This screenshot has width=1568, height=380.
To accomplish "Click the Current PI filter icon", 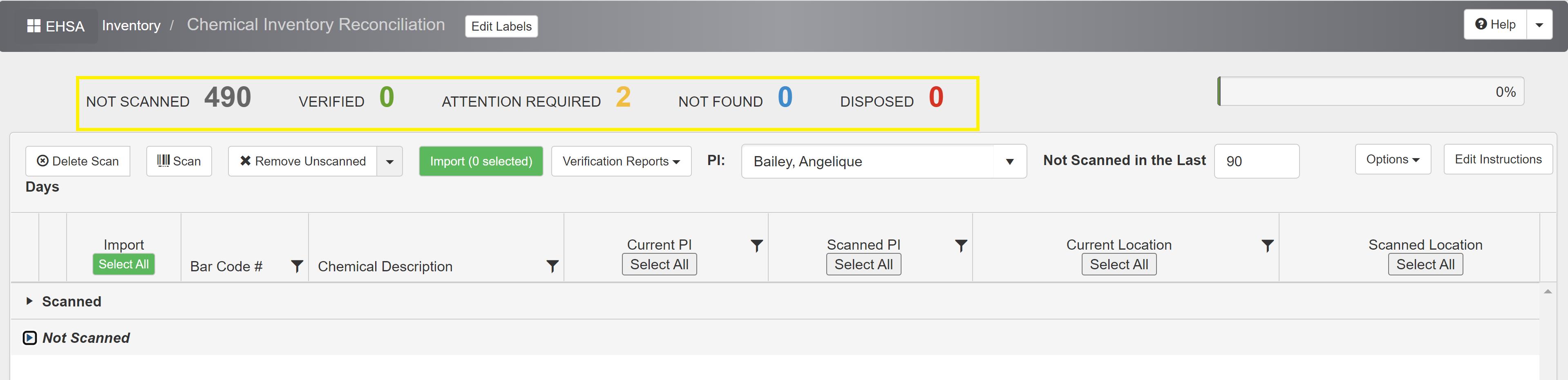I will click(756, 246).
